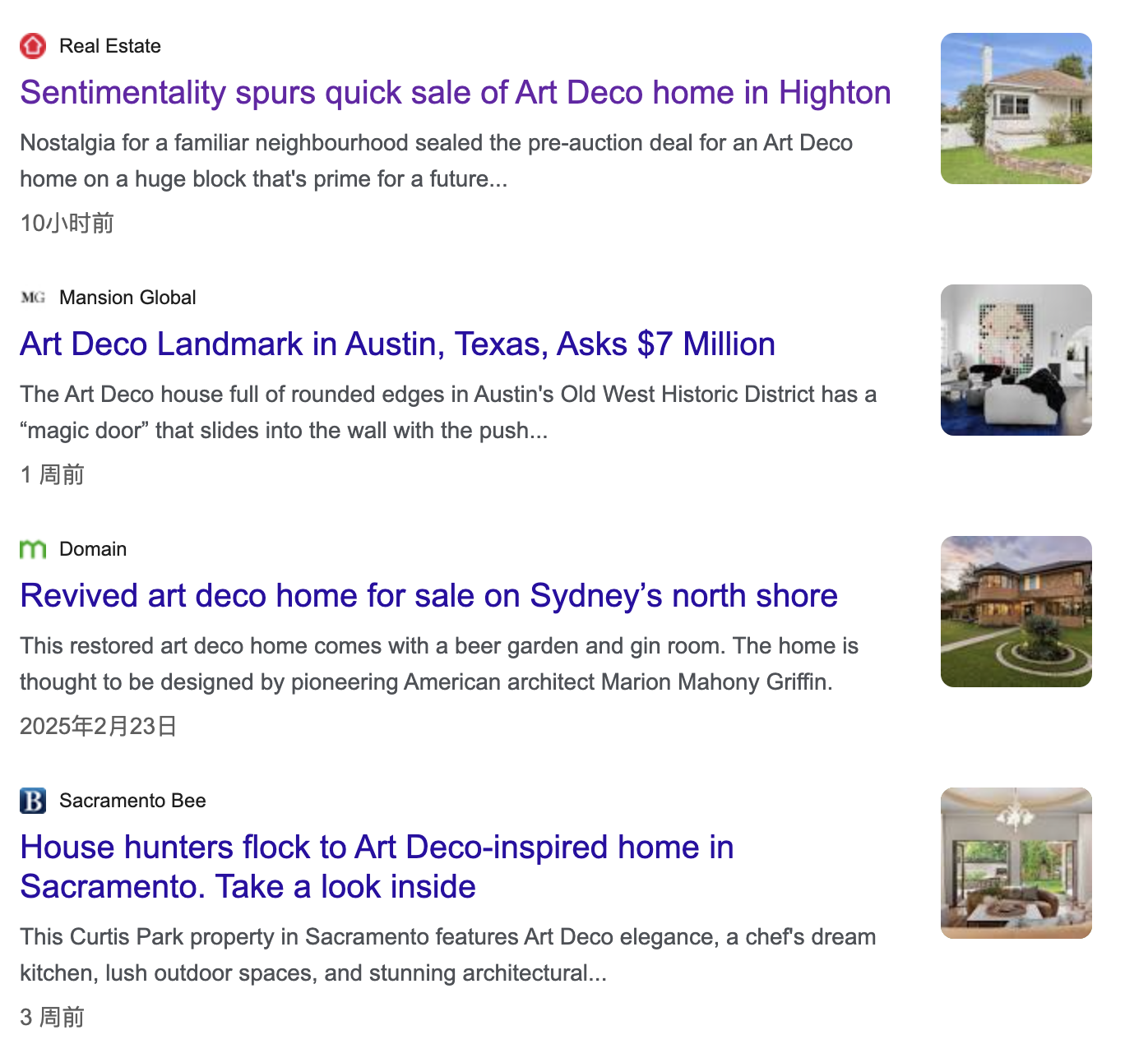Click the Sacramento home interior thumbnail

[1016, 863]
